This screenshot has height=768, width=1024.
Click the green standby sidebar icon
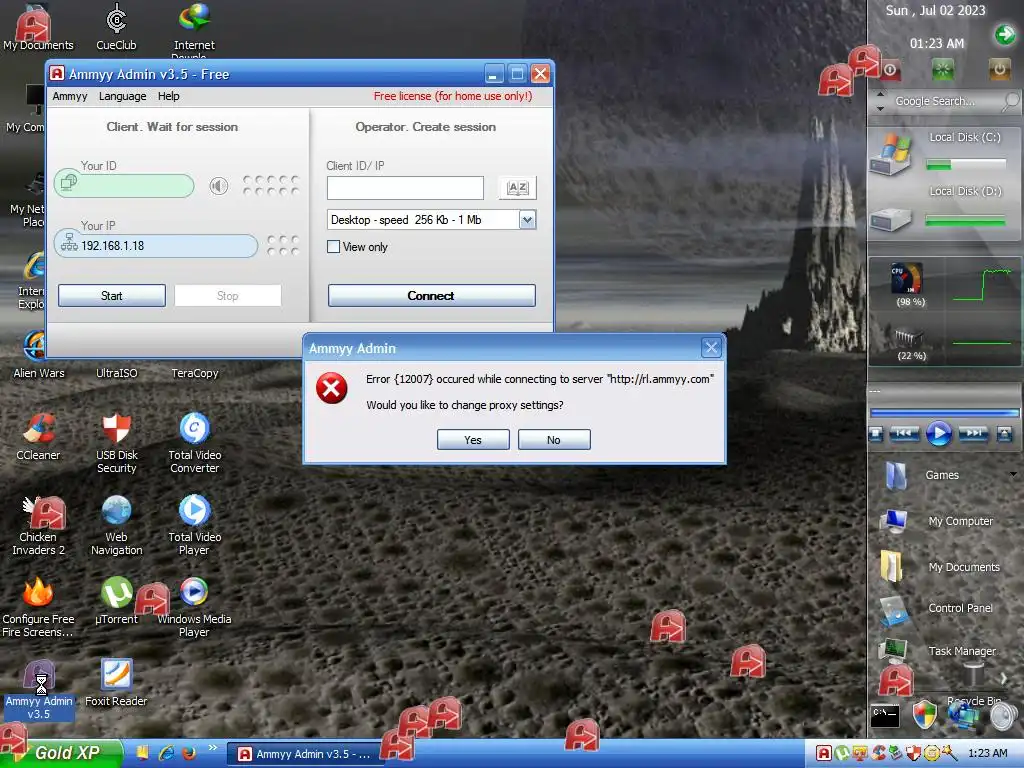click(x=942, y=69)
